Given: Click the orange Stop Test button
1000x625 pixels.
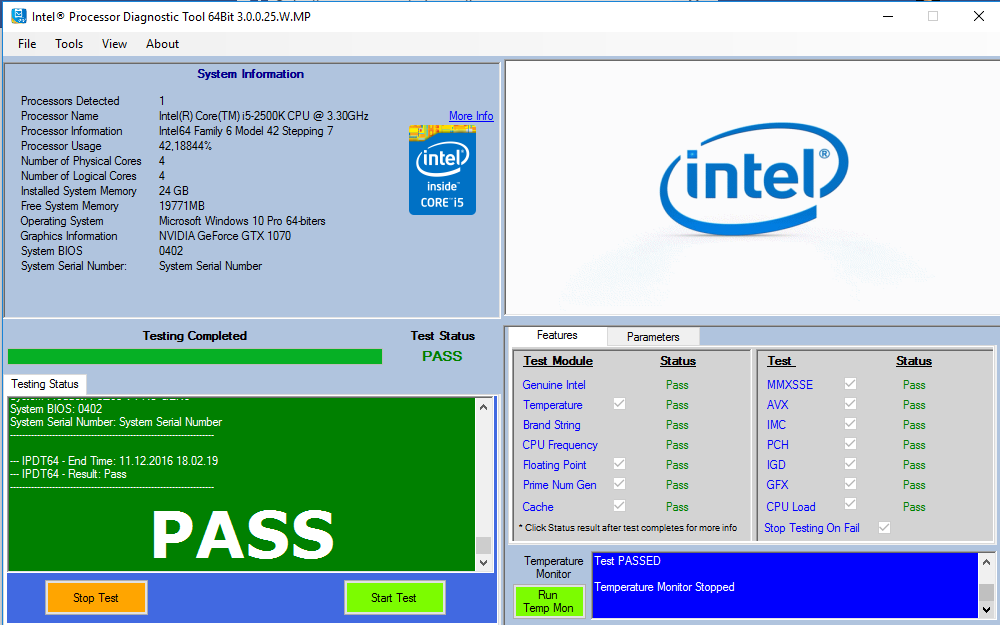Looking at the screenshot, I should point(96,598).
